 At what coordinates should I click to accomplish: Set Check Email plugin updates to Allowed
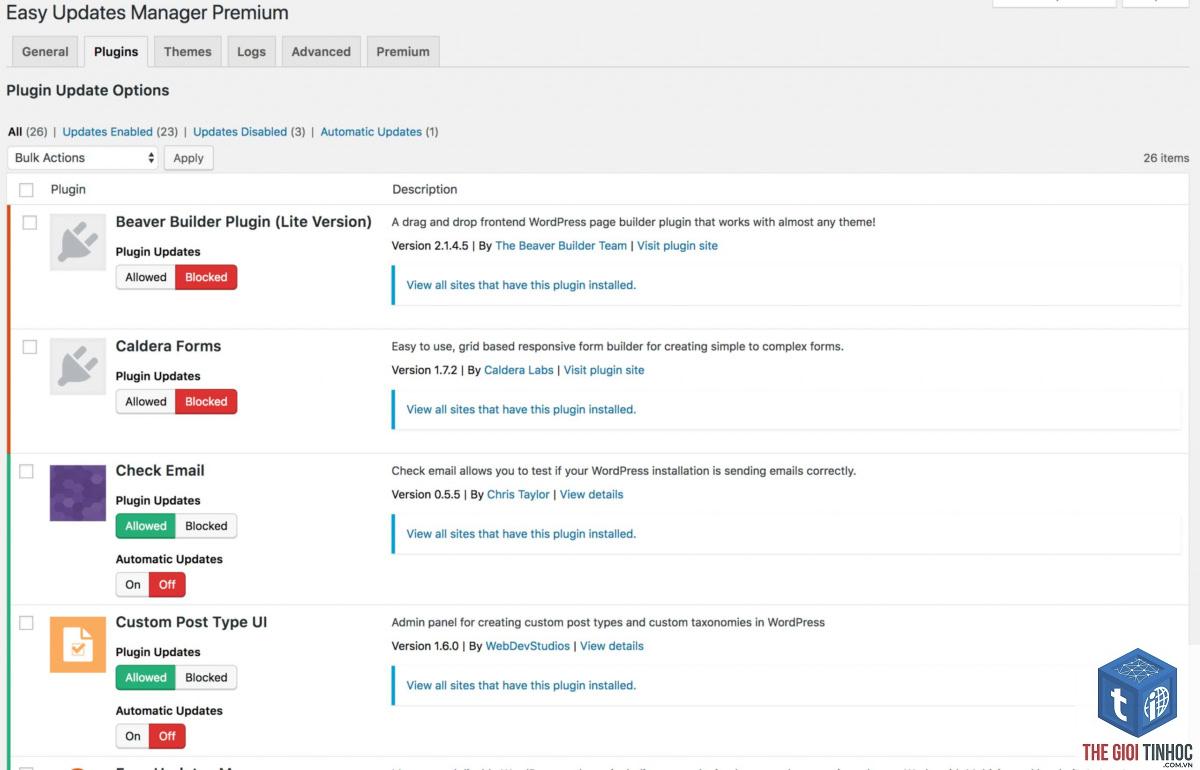tap(146, 526)
